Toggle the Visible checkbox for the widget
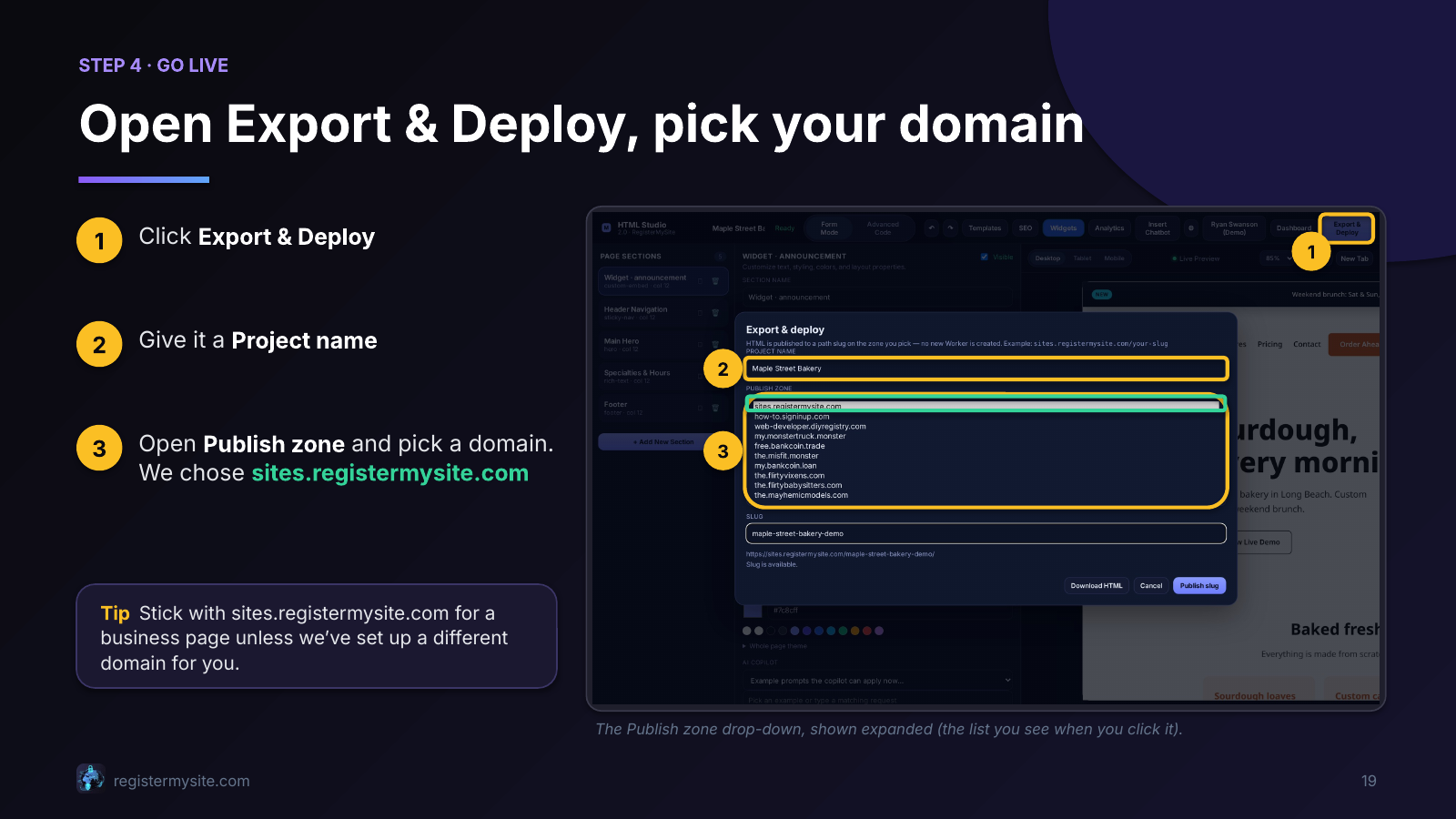This screenshot has width=1456, height=819. (985, 257)
